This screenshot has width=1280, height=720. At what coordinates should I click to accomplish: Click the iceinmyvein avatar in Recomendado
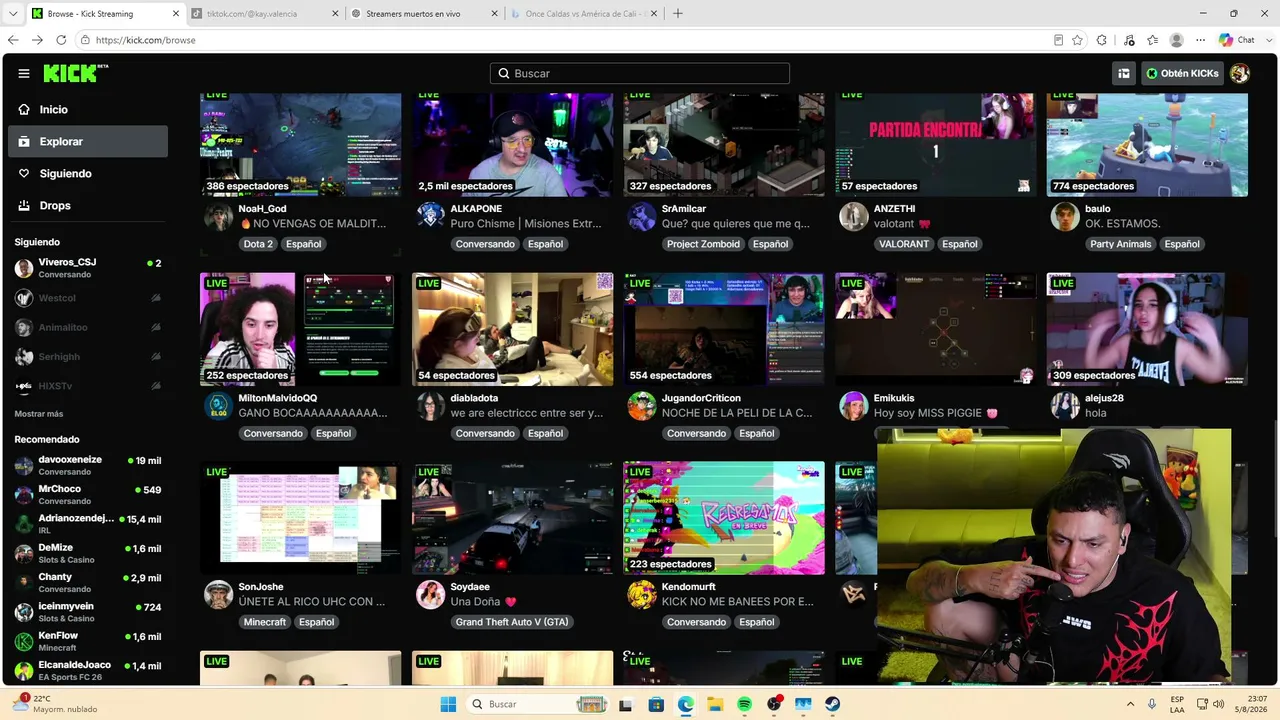[24, 612]
